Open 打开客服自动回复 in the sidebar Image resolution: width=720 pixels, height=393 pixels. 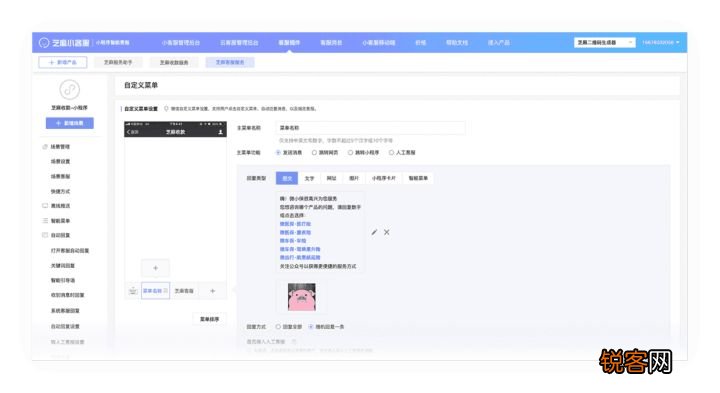[70, 251]
